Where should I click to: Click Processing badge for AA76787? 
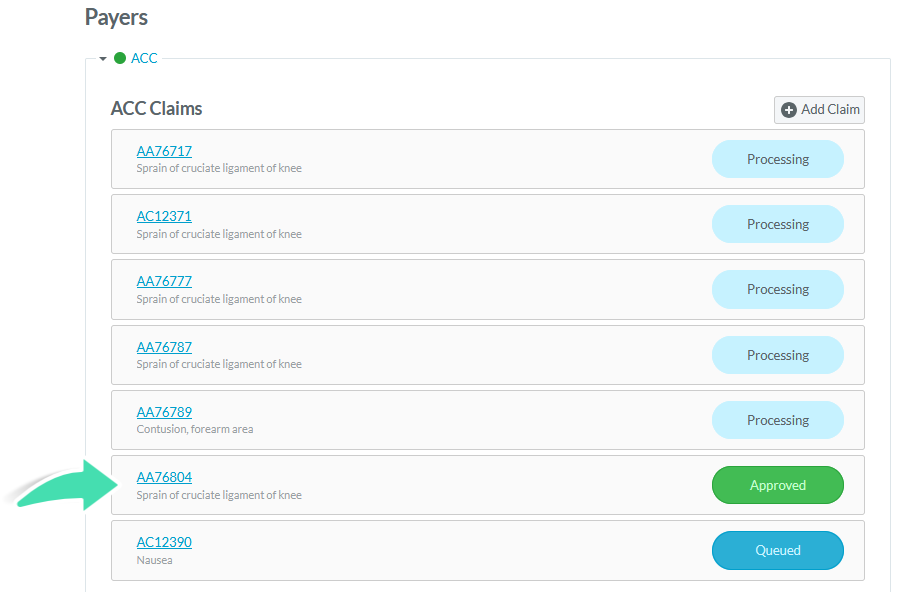pos(777,355)
